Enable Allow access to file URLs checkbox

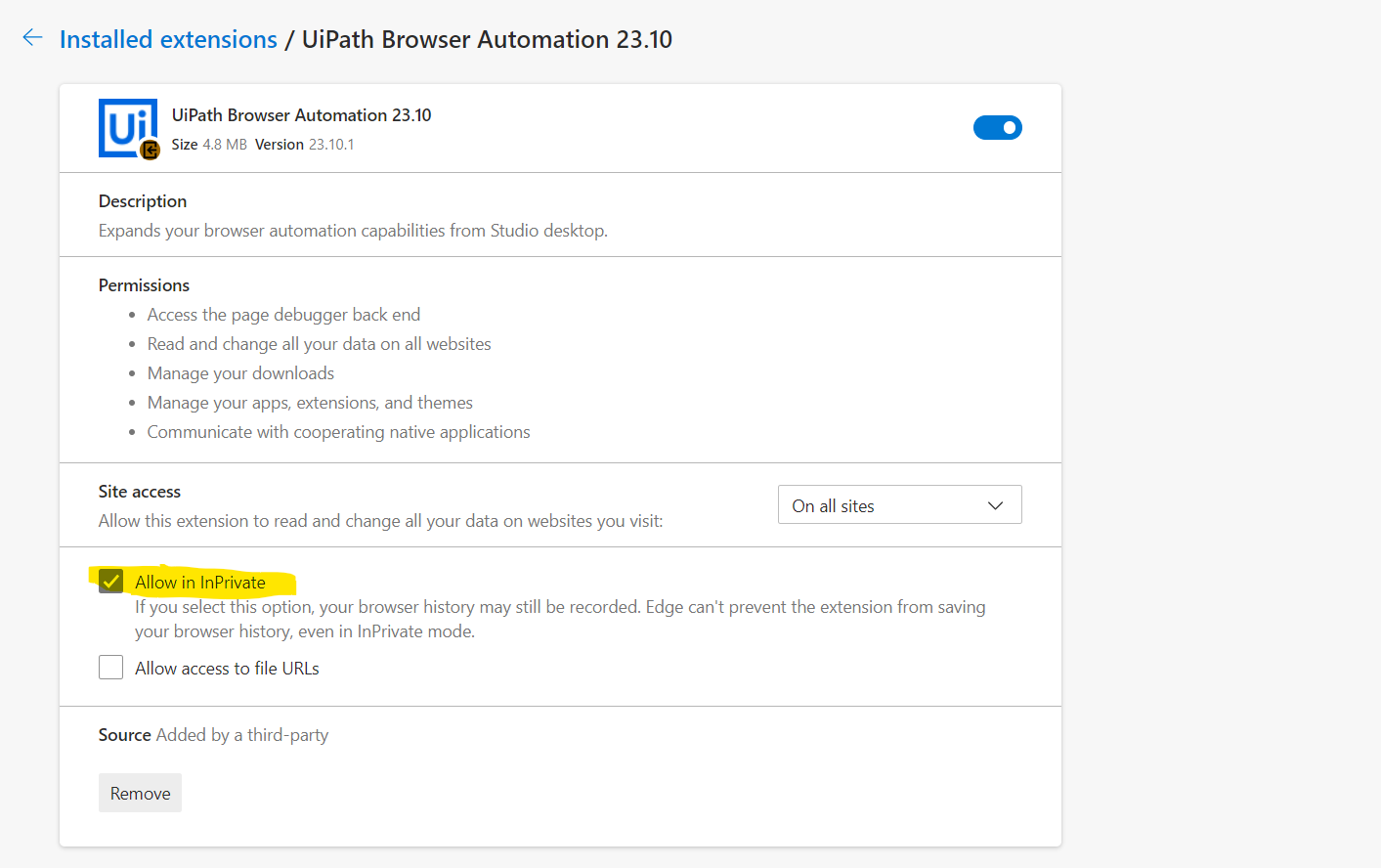(111, 668)
